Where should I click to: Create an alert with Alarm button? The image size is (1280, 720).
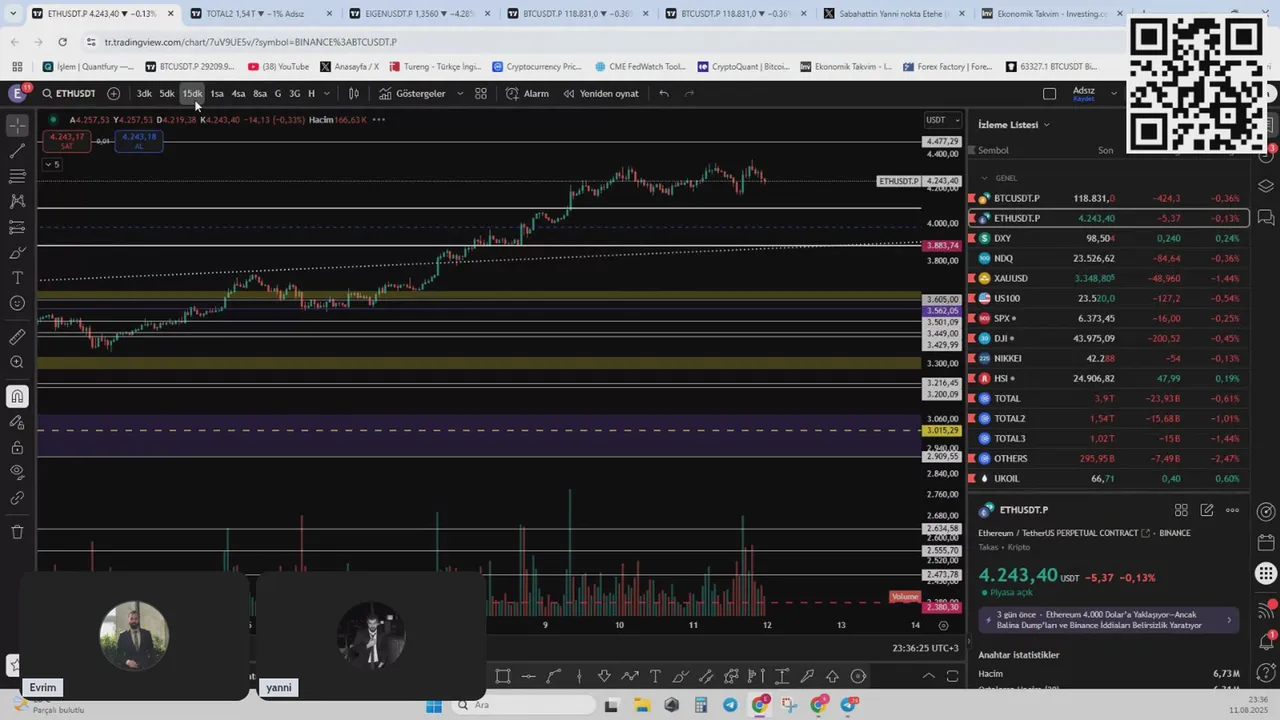[x=528, y=93]
